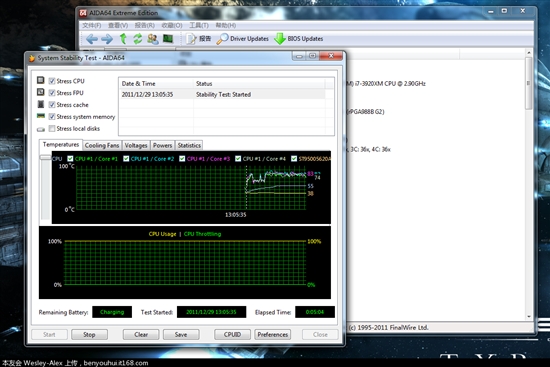Open the CPUID button

click(x=232, y=334)
